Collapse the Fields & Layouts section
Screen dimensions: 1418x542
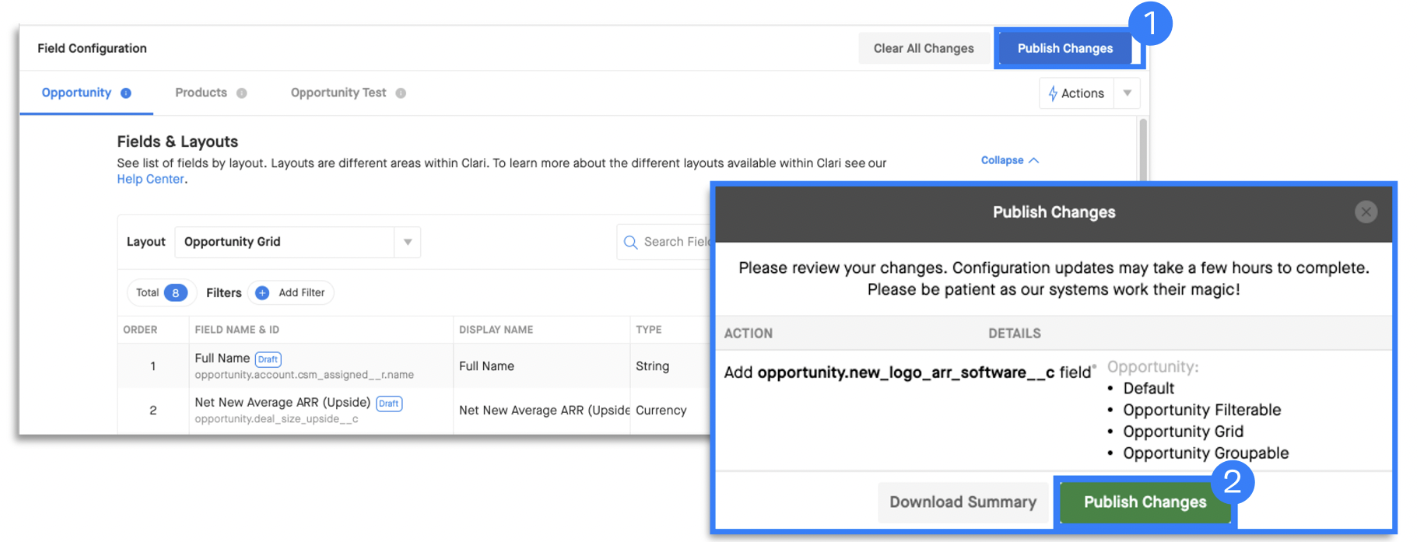(x=1010, y=160)
